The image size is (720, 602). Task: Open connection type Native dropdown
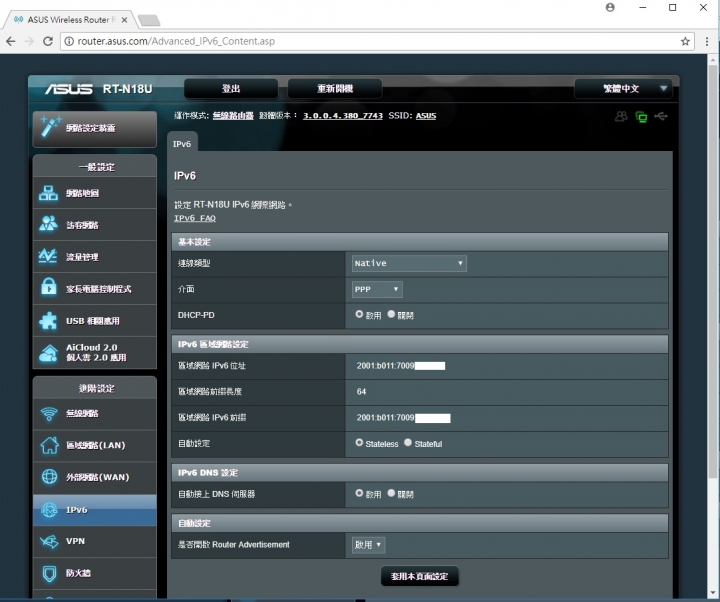point(409,263)
